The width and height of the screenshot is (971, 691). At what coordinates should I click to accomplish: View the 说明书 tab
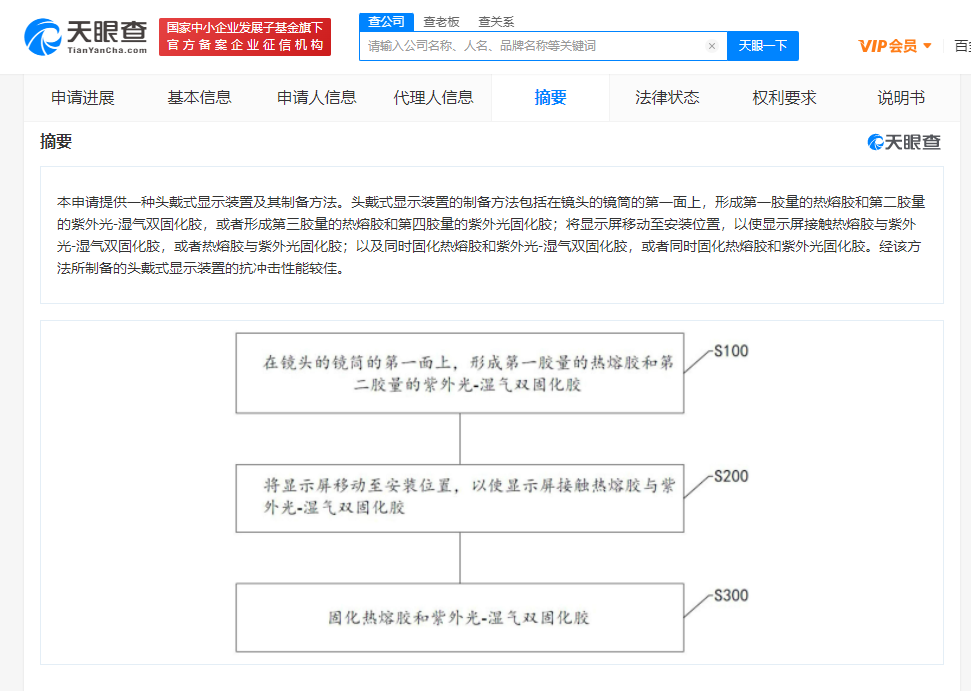(x=901, y=97)
